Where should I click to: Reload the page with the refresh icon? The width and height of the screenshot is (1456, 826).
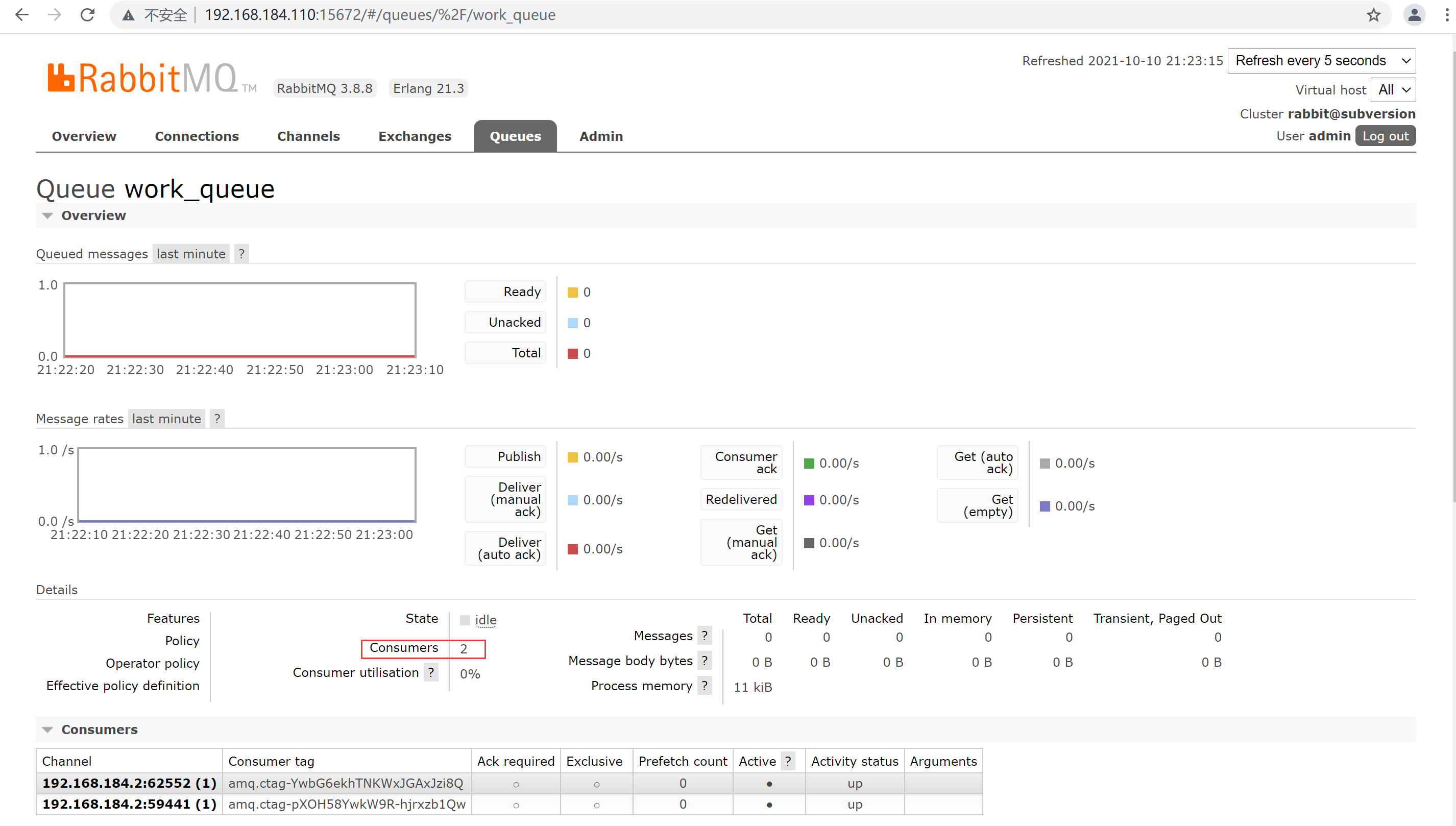87,15
